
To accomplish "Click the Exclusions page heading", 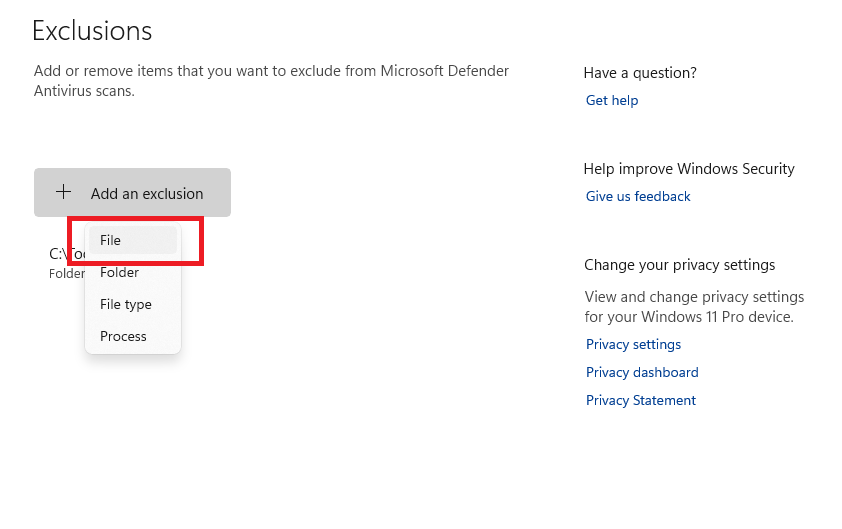I will pos(92,31).
